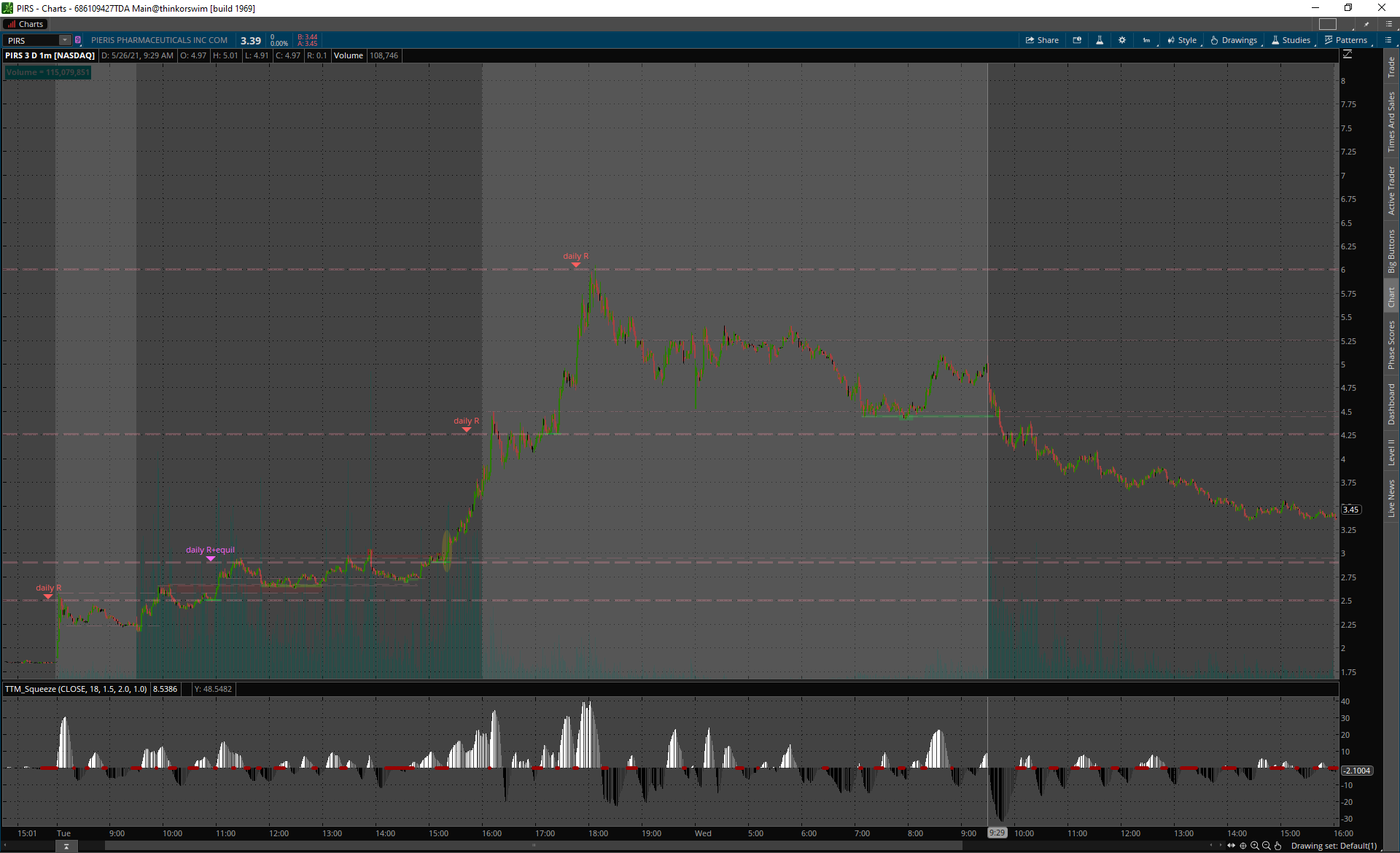Click the price axis scale icon
This screenshot has height=853, width=1400.
click(1347, 55)
